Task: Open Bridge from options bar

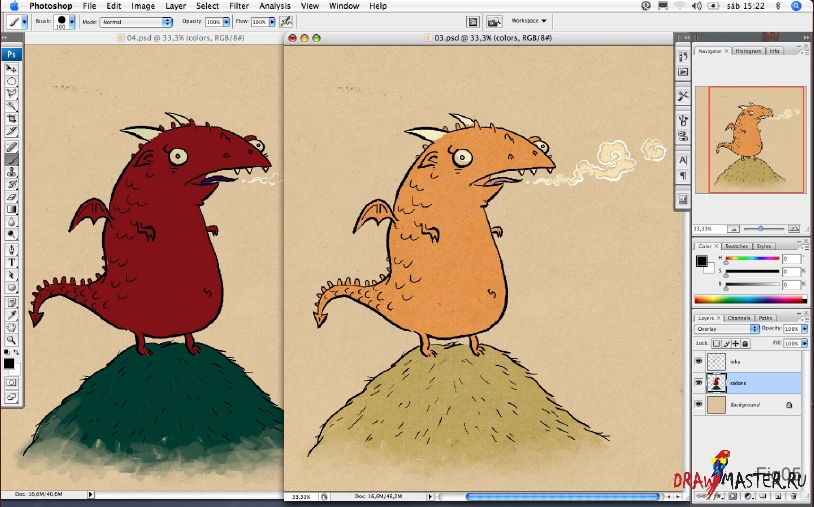Action: pos(494,22)
